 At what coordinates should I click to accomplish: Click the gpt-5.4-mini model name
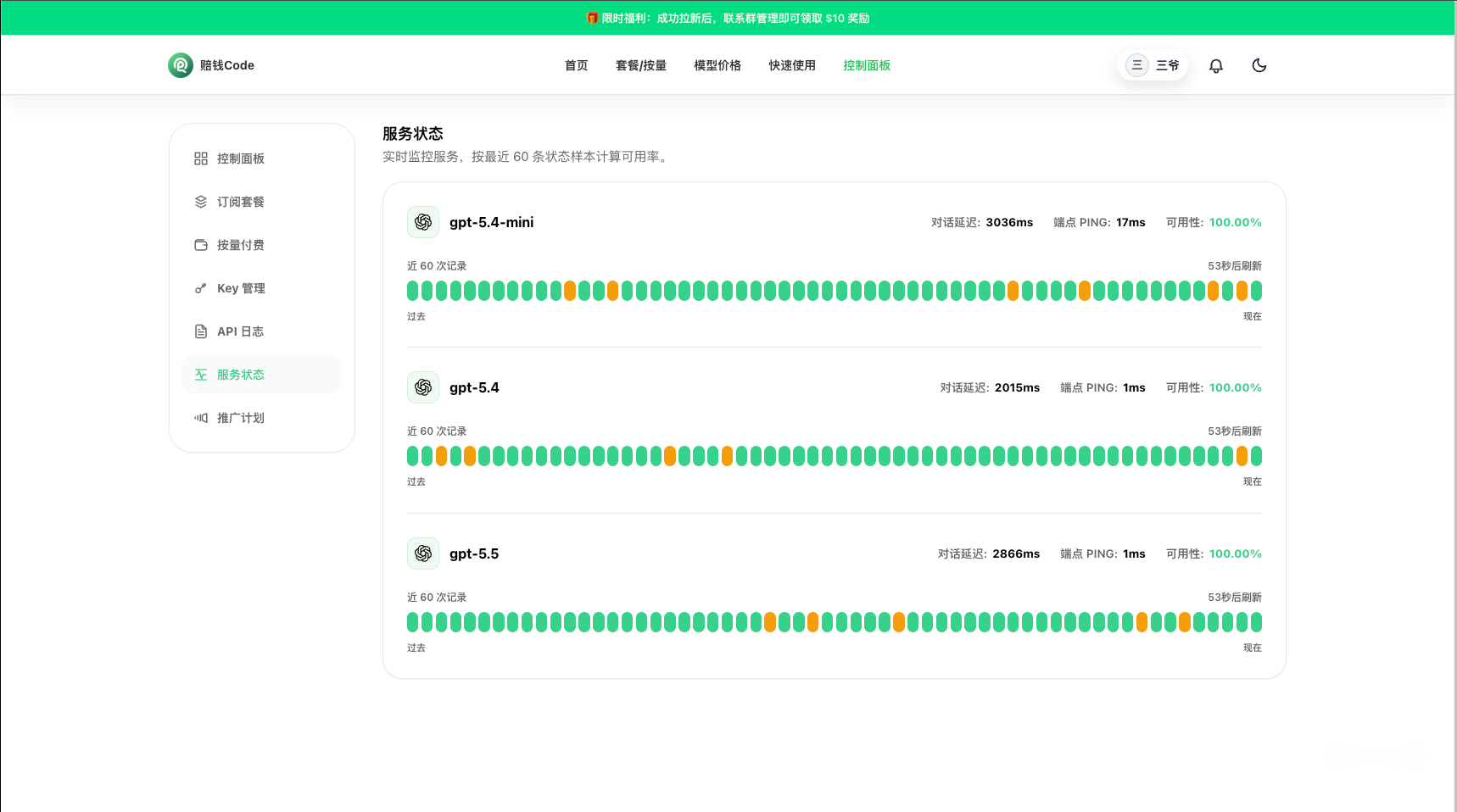(491, 222)
